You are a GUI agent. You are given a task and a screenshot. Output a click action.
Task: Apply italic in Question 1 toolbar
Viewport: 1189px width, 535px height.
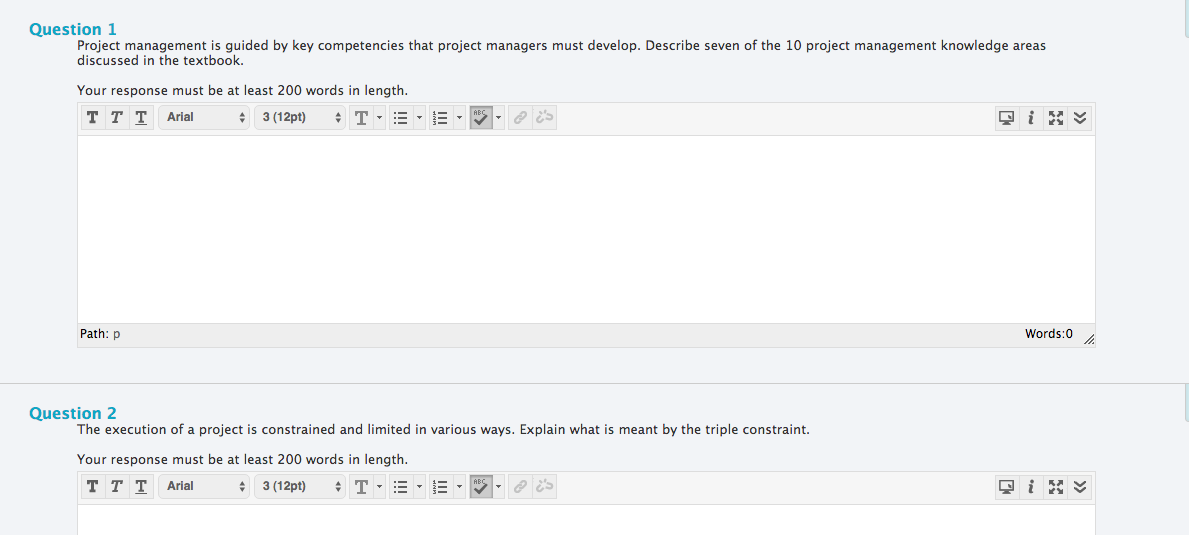(117, 118)
